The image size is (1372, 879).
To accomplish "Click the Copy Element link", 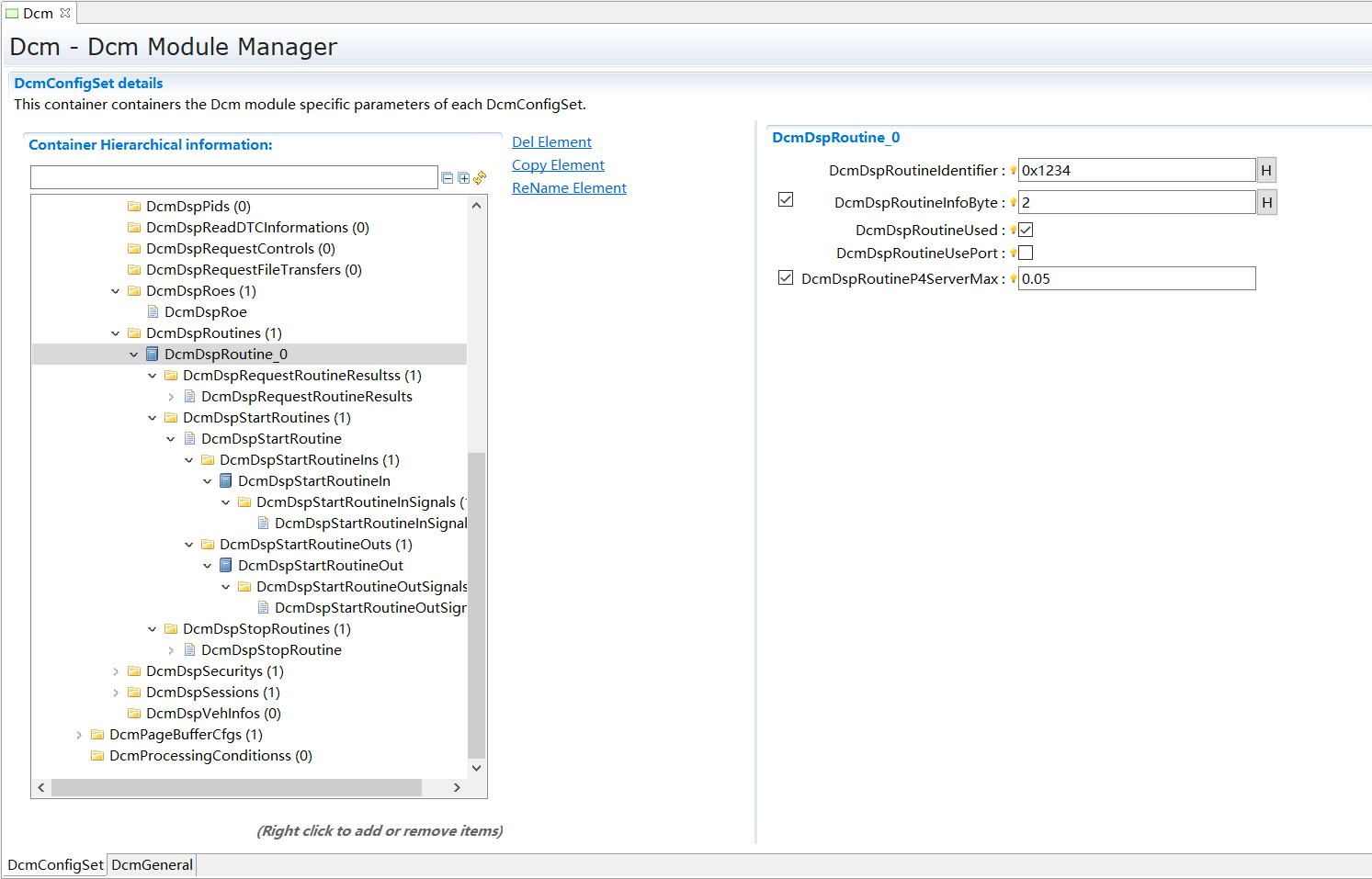I will coord(558,164).
